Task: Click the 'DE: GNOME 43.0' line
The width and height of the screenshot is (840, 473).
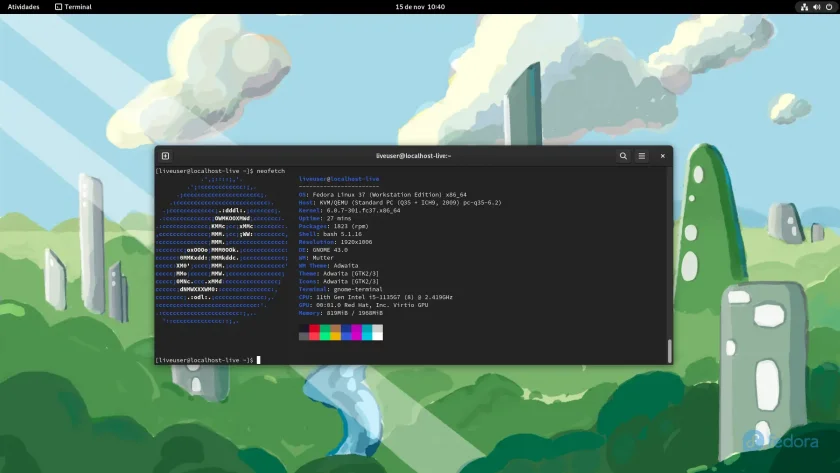Action: (323, 250)
